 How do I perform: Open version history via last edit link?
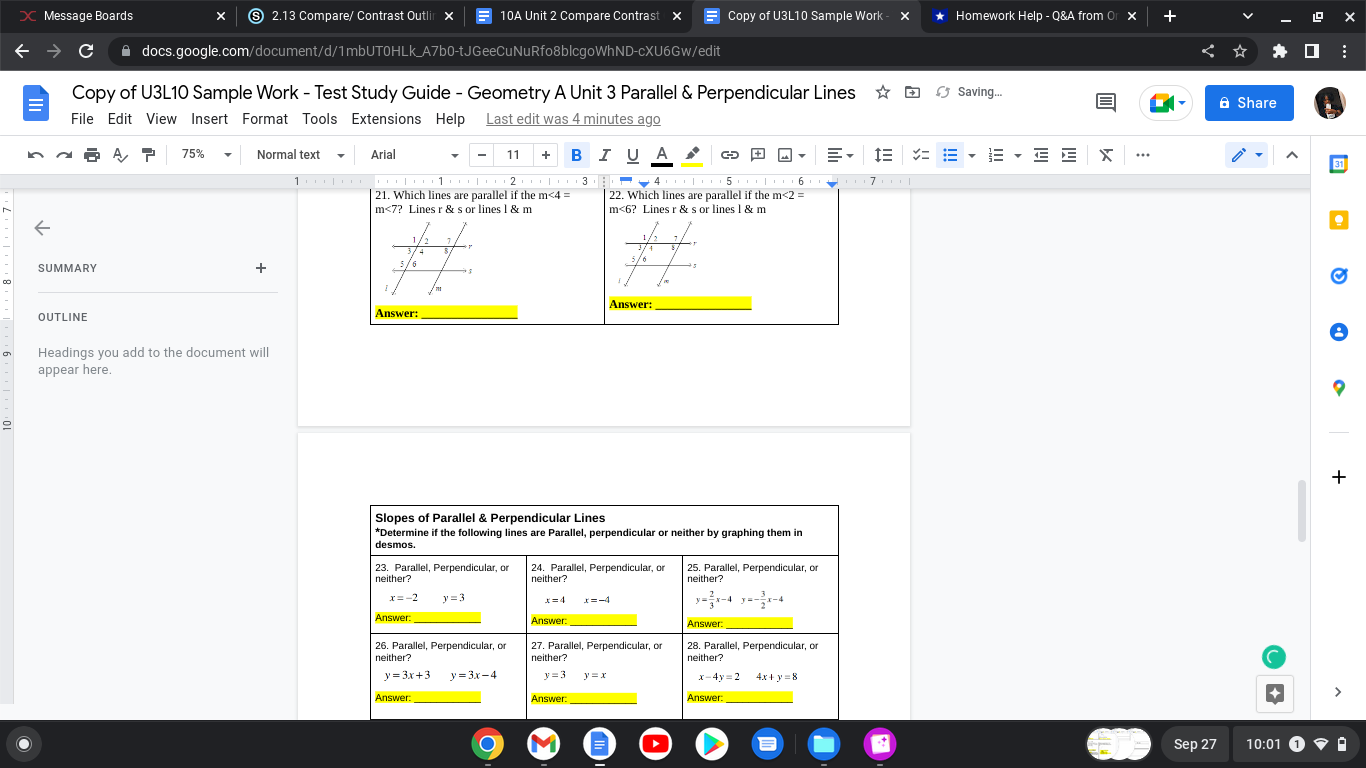pos(572,119)
